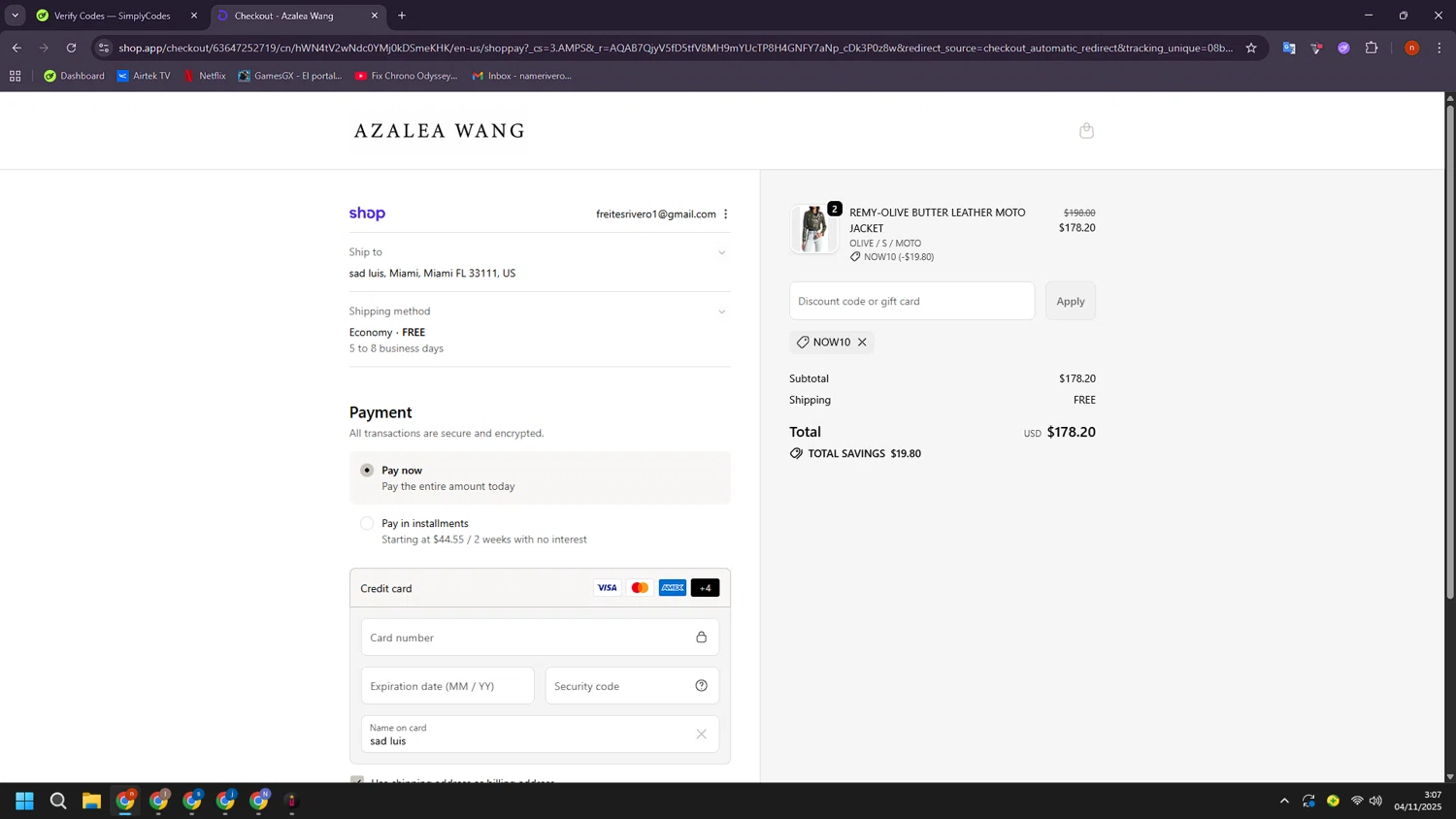The image size is (1456, 819).
Task: Open File Explorer from taskbar
Action: coord(91,801)
